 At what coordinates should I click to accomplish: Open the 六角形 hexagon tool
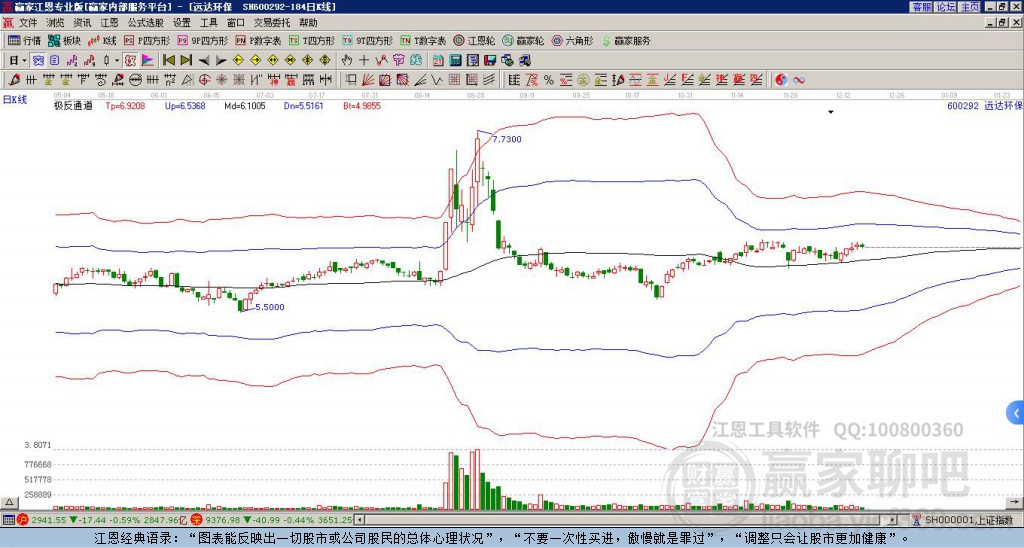click(572, 40)
